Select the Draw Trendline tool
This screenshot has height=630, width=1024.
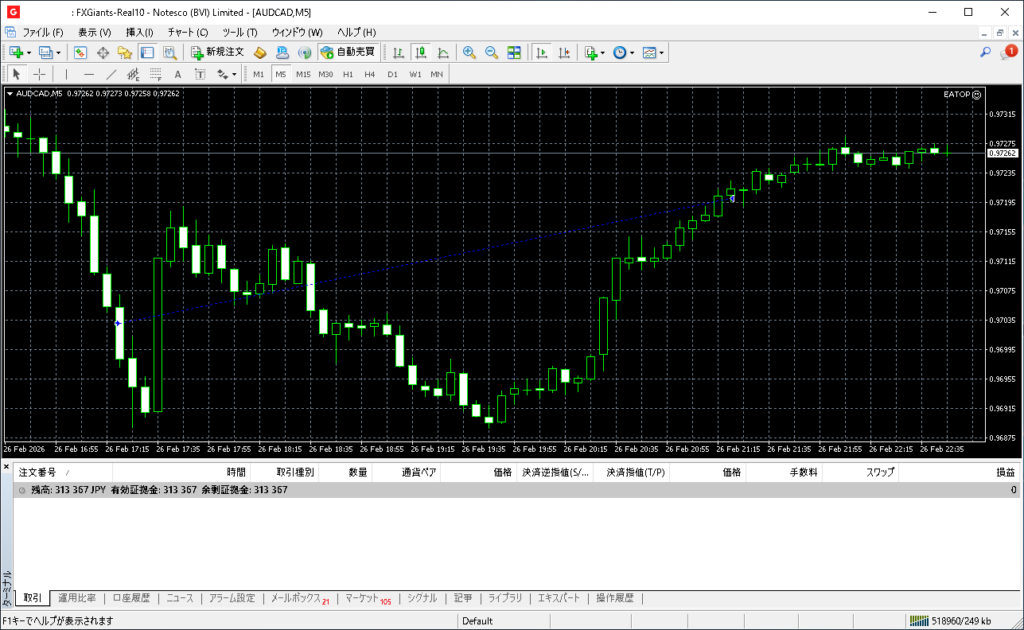click(111, 74)
